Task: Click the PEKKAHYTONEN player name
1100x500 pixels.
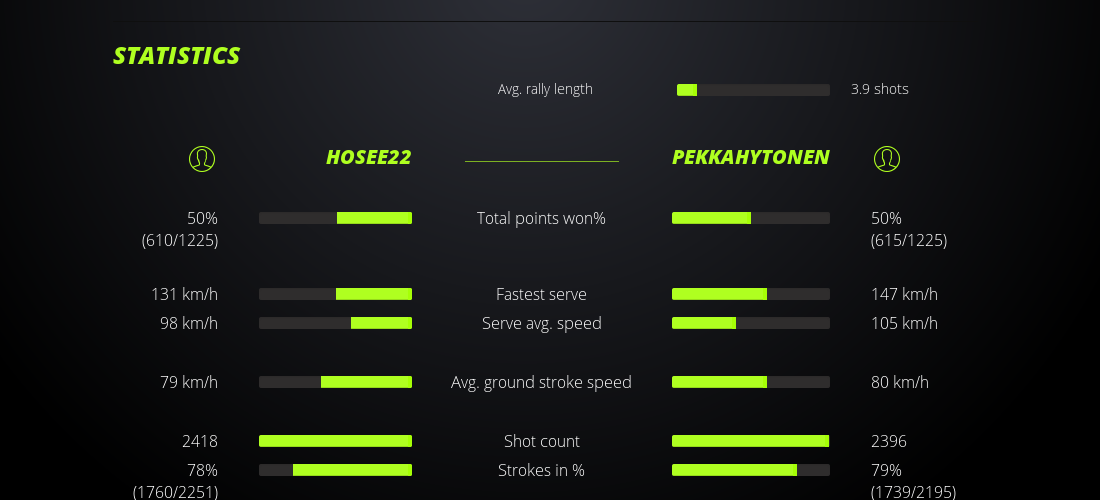Action: [750, 157]
